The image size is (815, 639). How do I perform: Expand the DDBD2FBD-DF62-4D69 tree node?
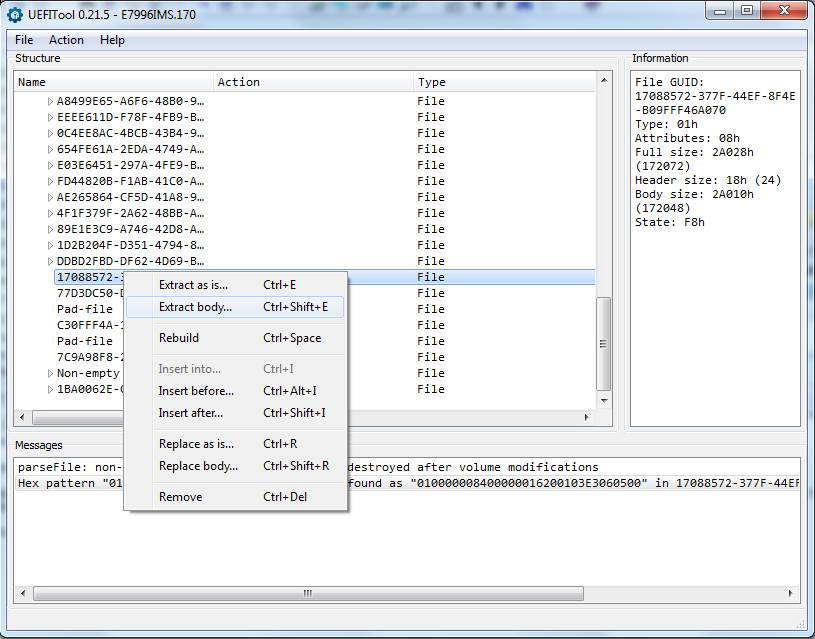click(x=50, y=261)
